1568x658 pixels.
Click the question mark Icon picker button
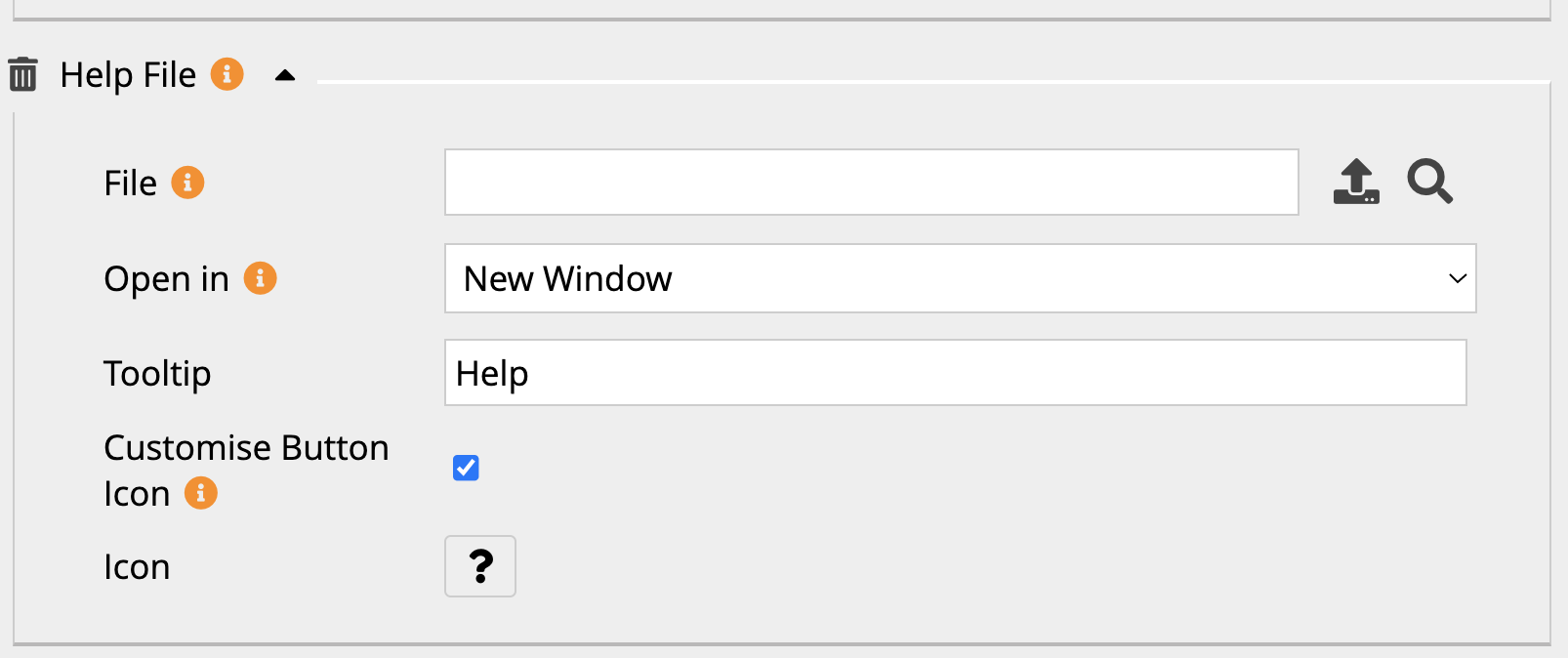coord(480,566)
